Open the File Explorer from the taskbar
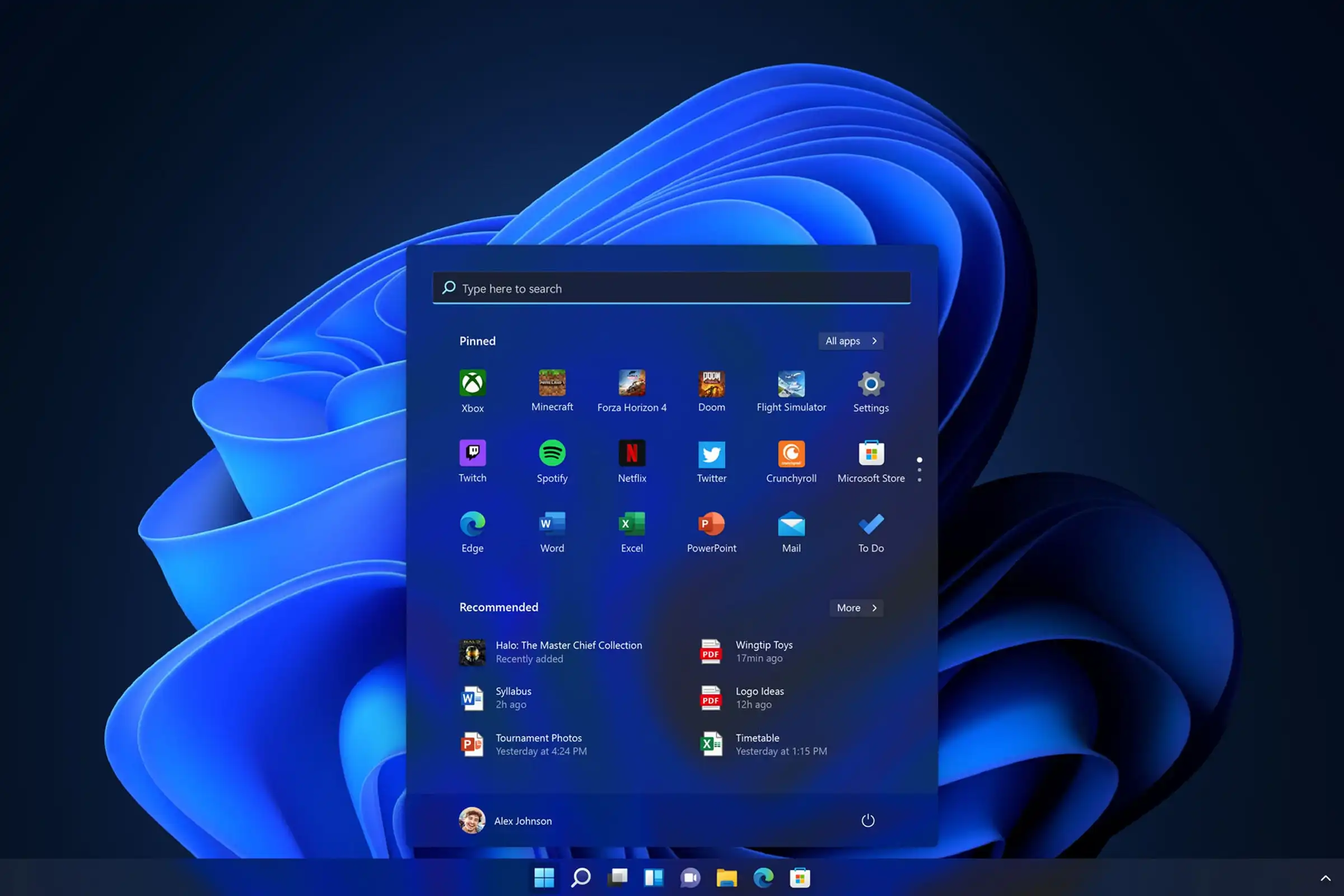1344x896 pixels. click(x=727, y=878)
